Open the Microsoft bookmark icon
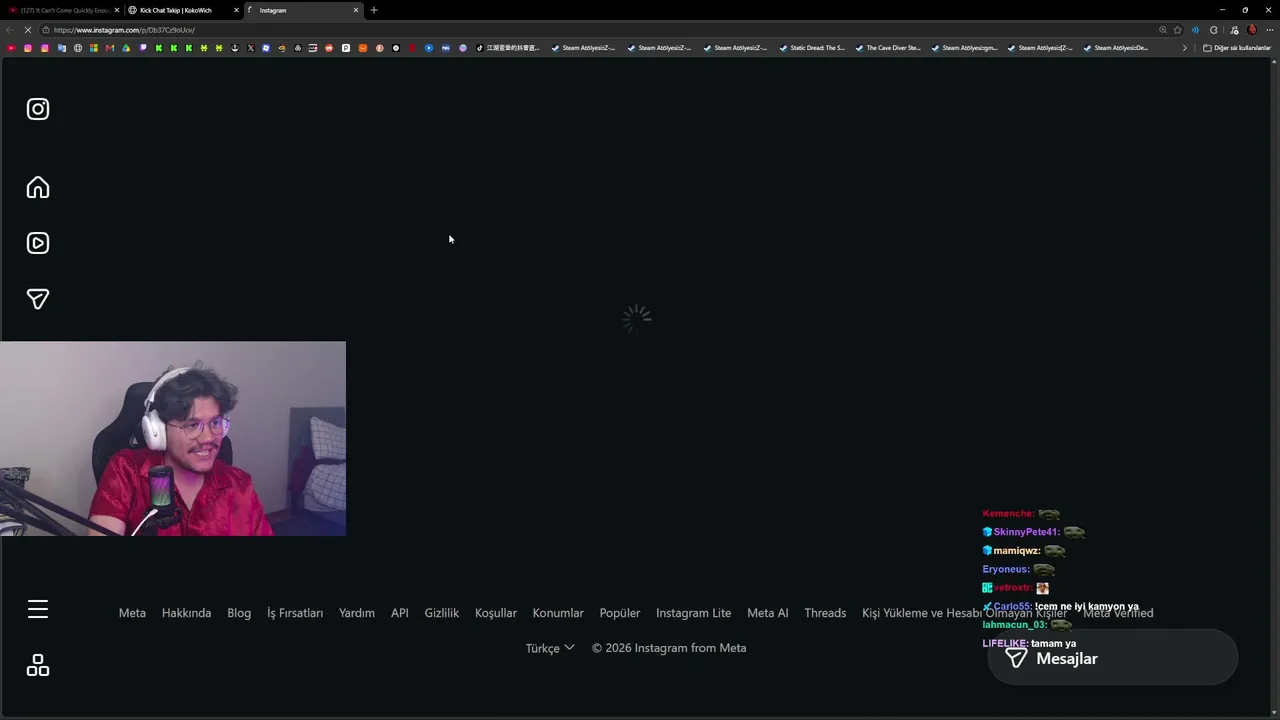 click(x=94, y=48)
